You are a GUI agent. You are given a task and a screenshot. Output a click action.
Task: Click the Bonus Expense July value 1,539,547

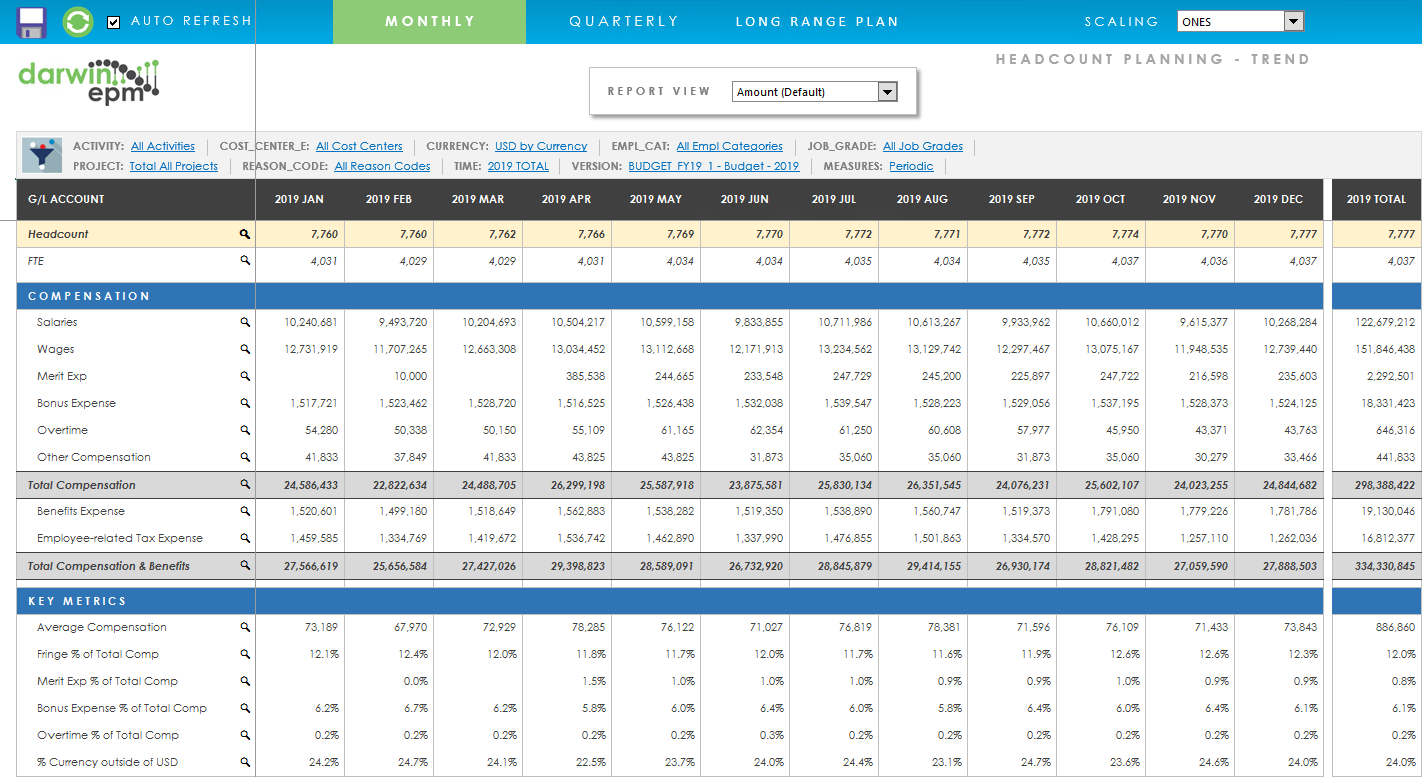(x=845, y=404)
